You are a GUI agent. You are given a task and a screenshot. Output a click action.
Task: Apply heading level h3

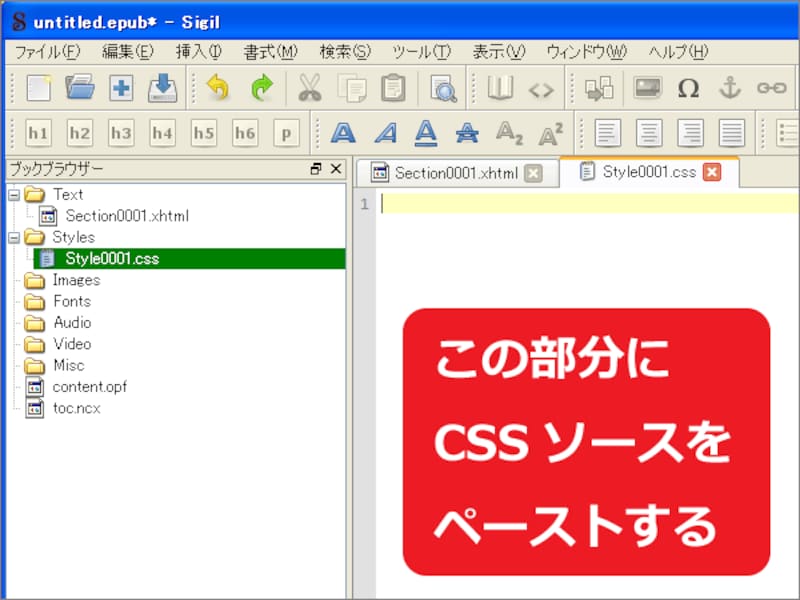(120, 132)
